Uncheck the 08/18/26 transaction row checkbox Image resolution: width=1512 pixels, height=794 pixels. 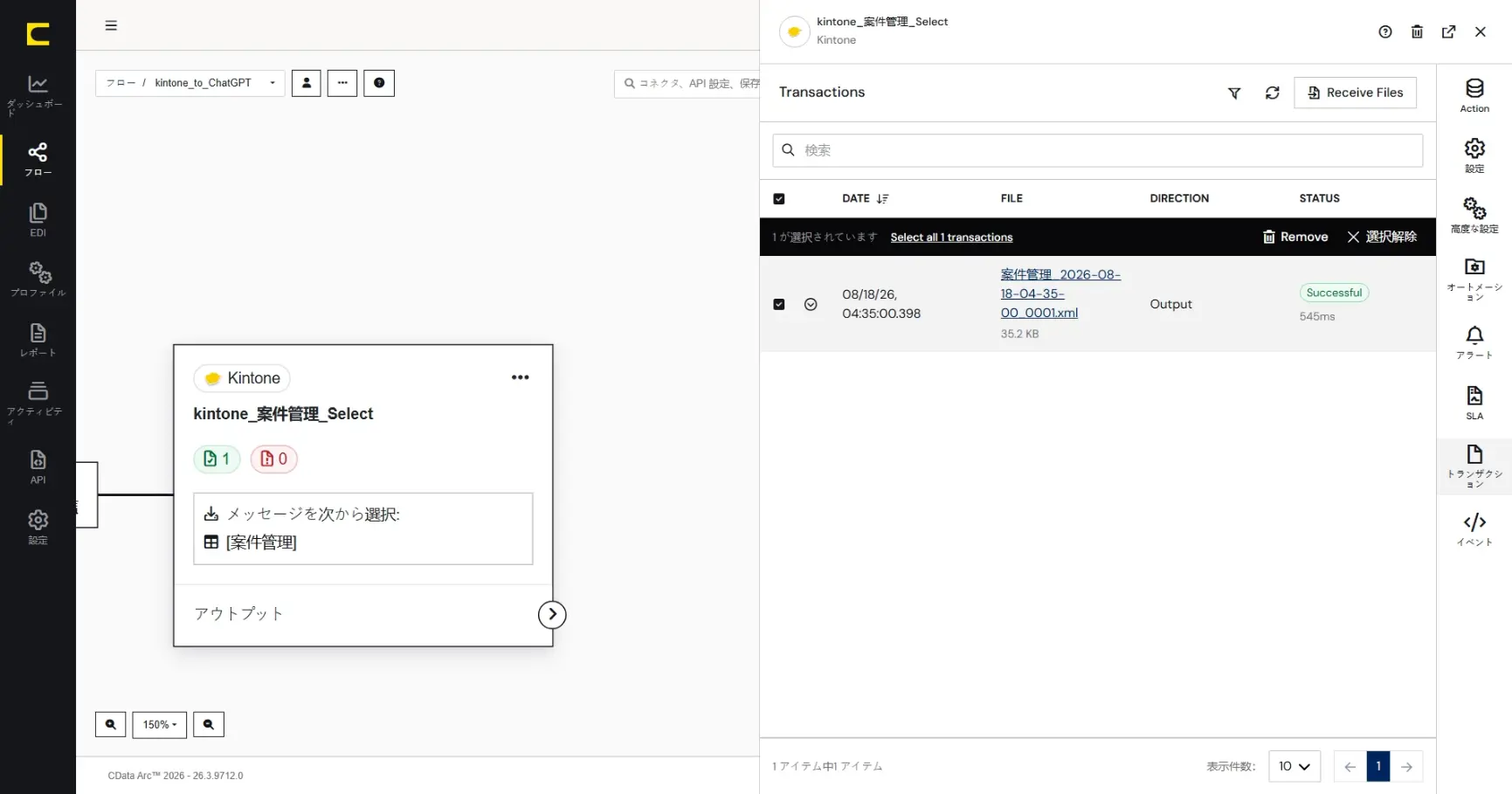(x=779, y=305)
